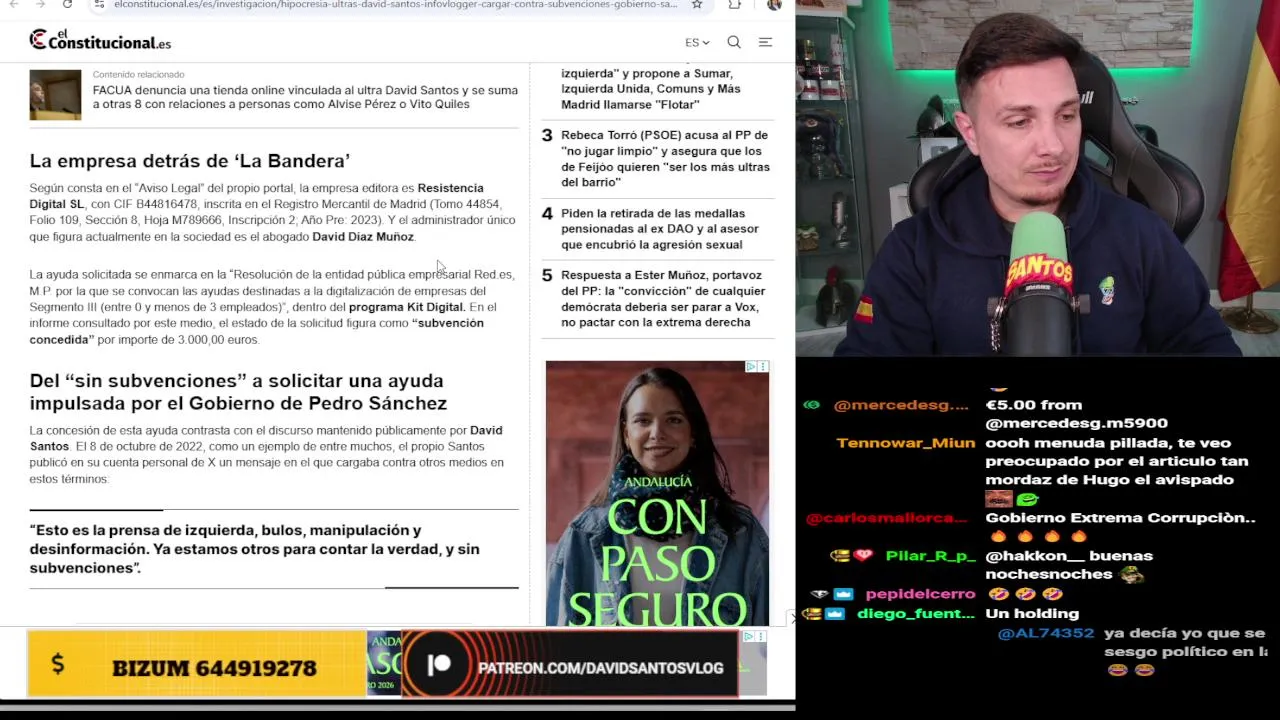Image resolution: width=1280 pixels, height=720 pixels.
Task: Go forward with the browser forward arrow
Action: point(39,5)
